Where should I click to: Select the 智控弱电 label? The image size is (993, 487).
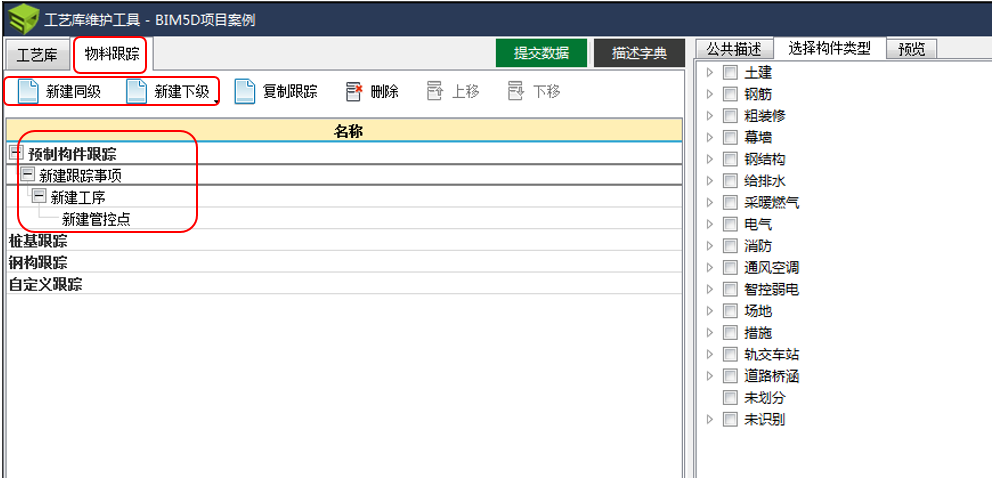pos(771,289)
